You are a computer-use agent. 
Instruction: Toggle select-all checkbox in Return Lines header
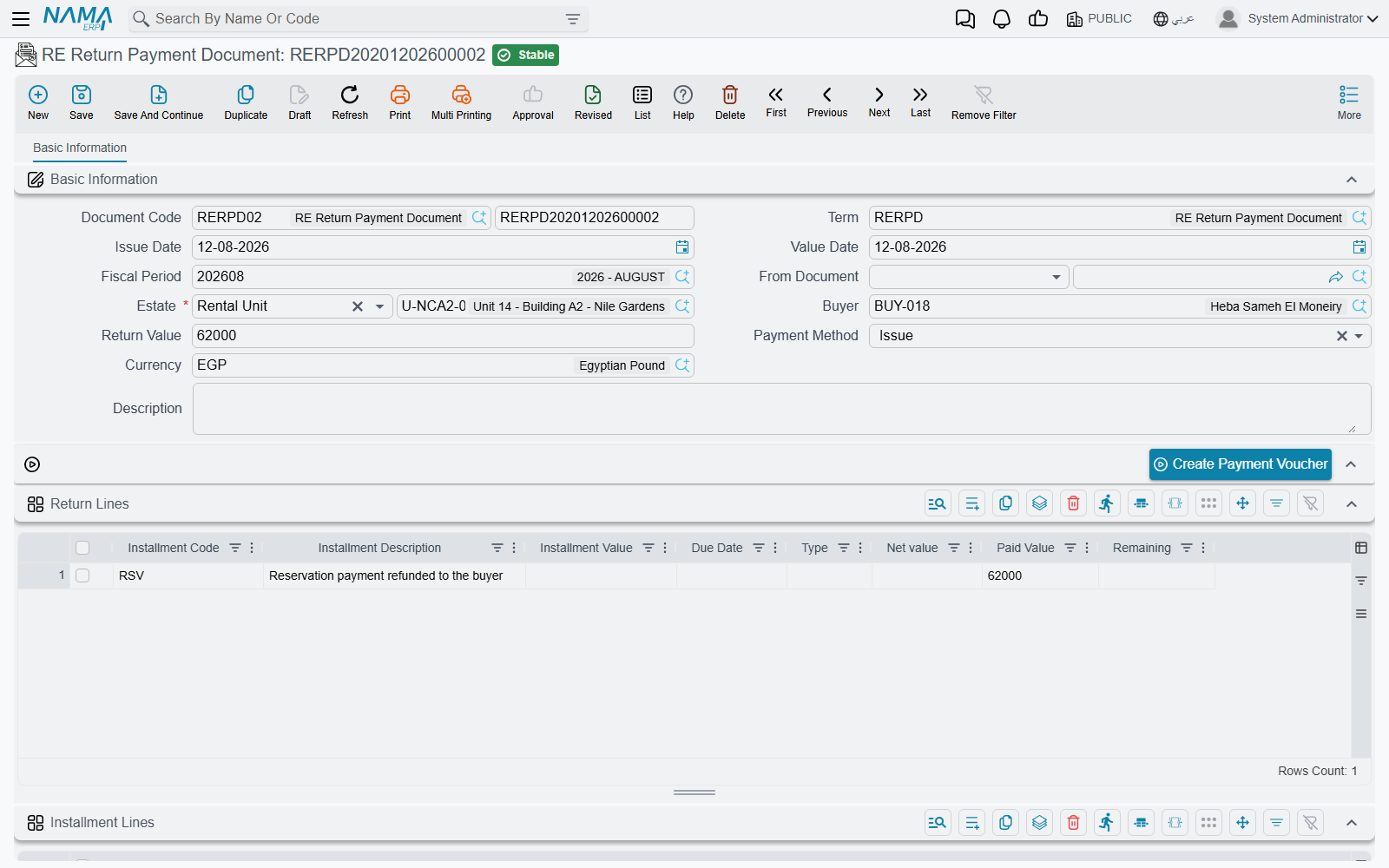(x=82, y=548)
